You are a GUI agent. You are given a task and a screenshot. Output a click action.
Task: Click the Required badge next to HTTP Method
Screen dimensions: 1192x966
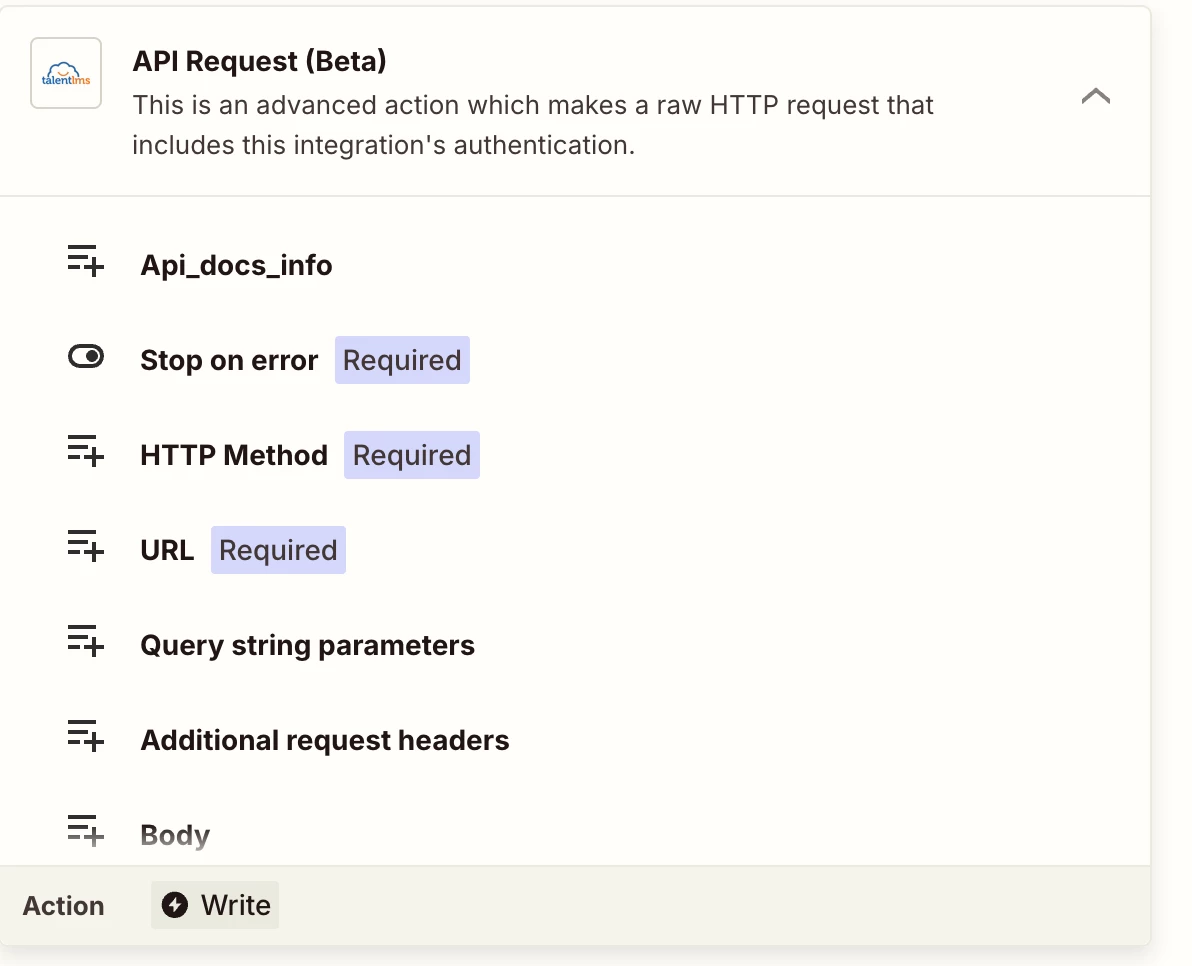[412, 455]
